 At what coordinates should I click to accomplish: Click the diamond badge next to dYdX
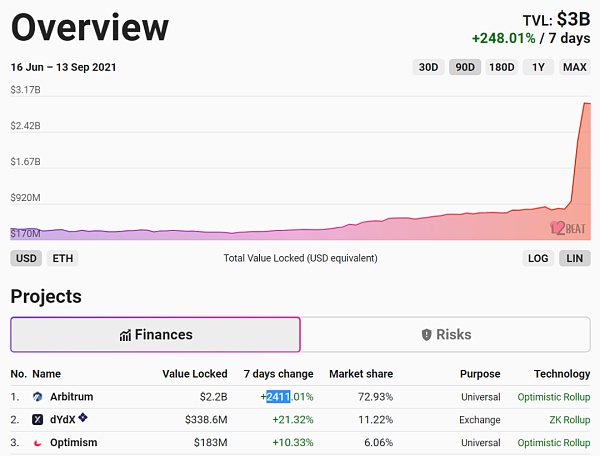84,418
